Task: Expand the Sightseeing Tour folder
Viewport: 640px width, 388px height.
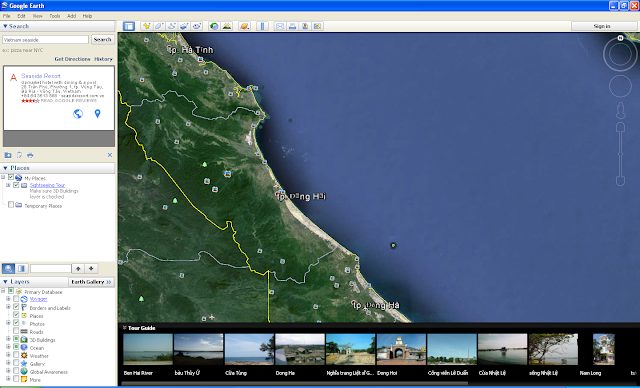Action: tap(8, 185)
